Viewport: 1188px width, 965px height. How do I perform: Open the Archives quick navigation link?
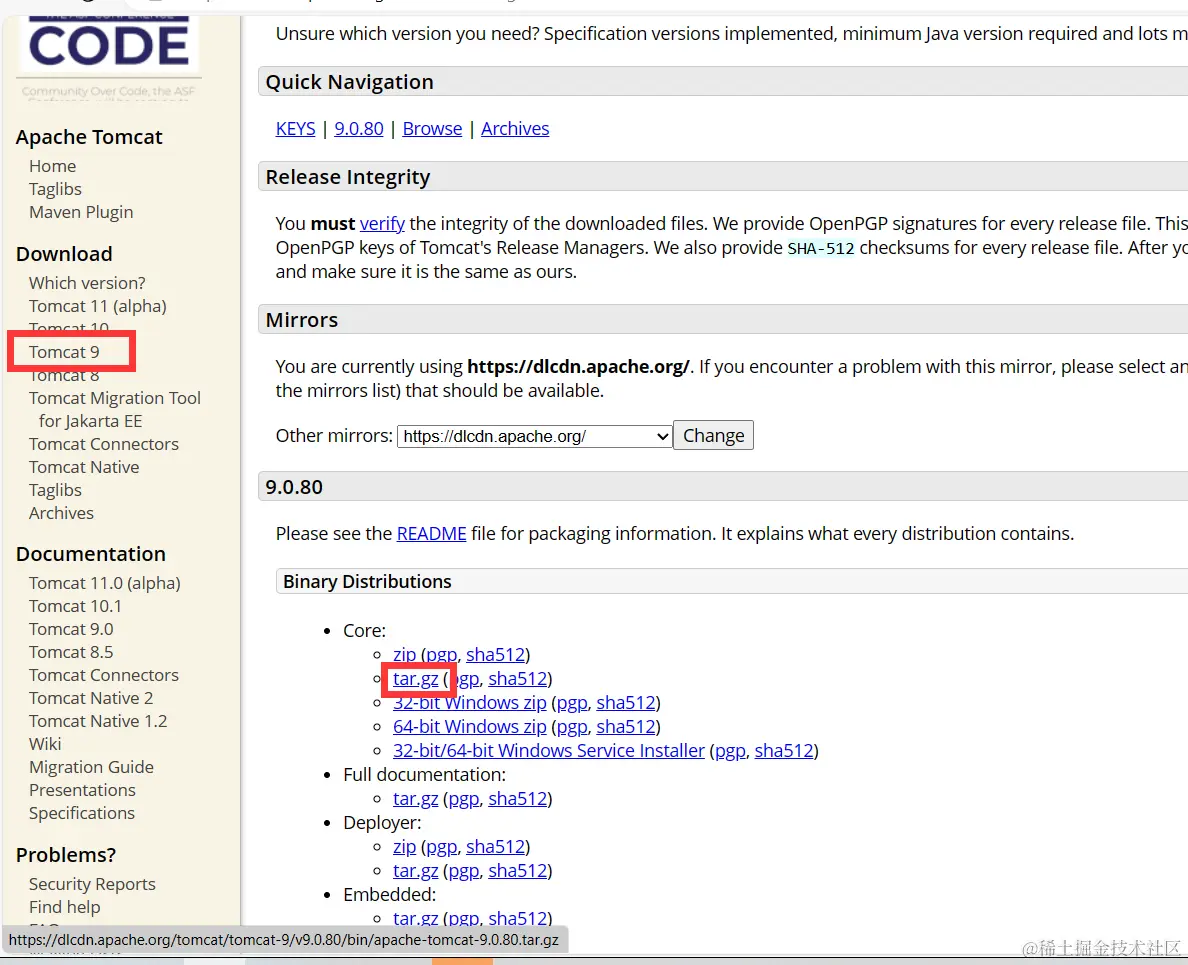coord(515,128)
